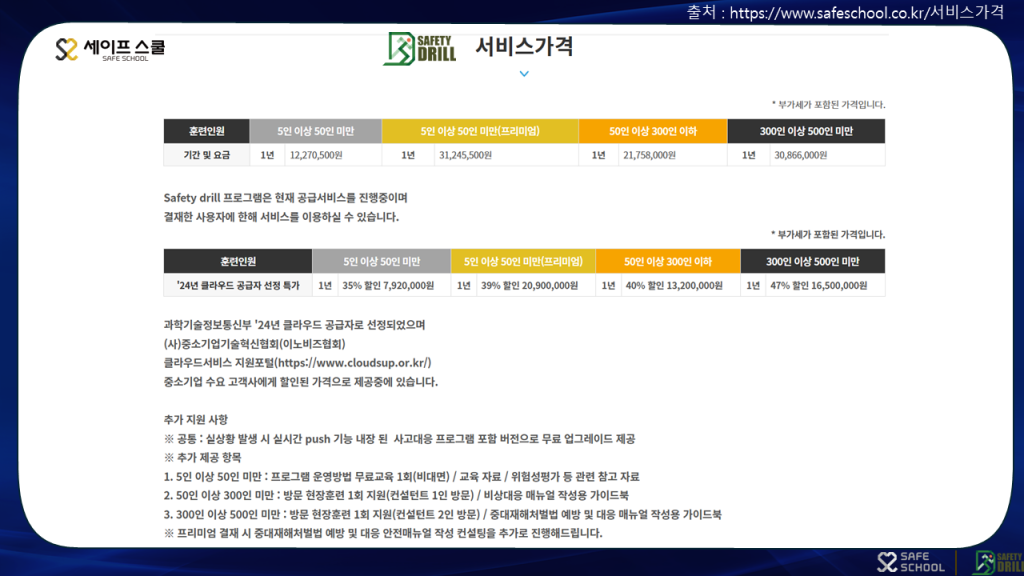Click the 1년 cell beside 47% 할인
The width and height of the screenshot is (1024, 576).
pos(753,285)
